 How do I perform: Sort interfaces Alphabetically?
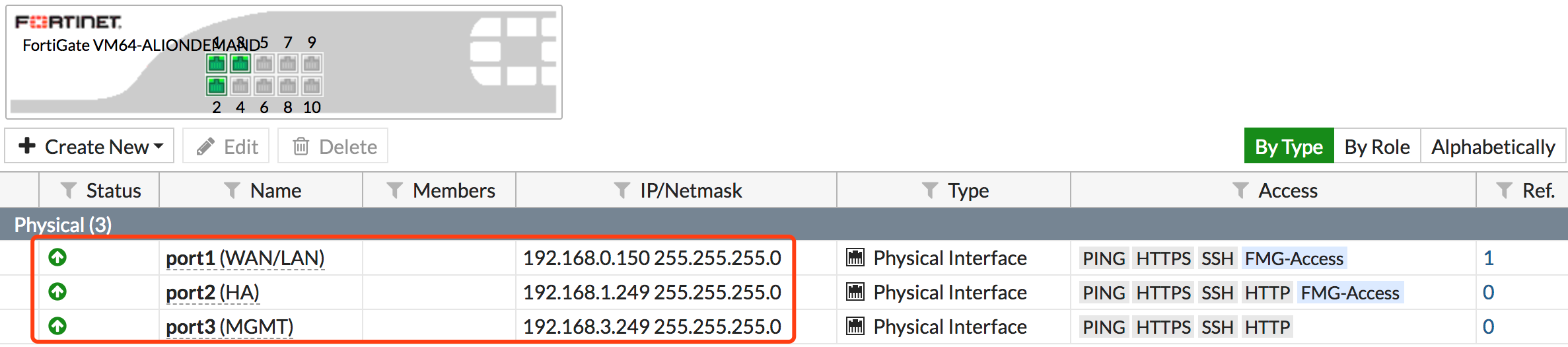click(x=1493, y=146)
